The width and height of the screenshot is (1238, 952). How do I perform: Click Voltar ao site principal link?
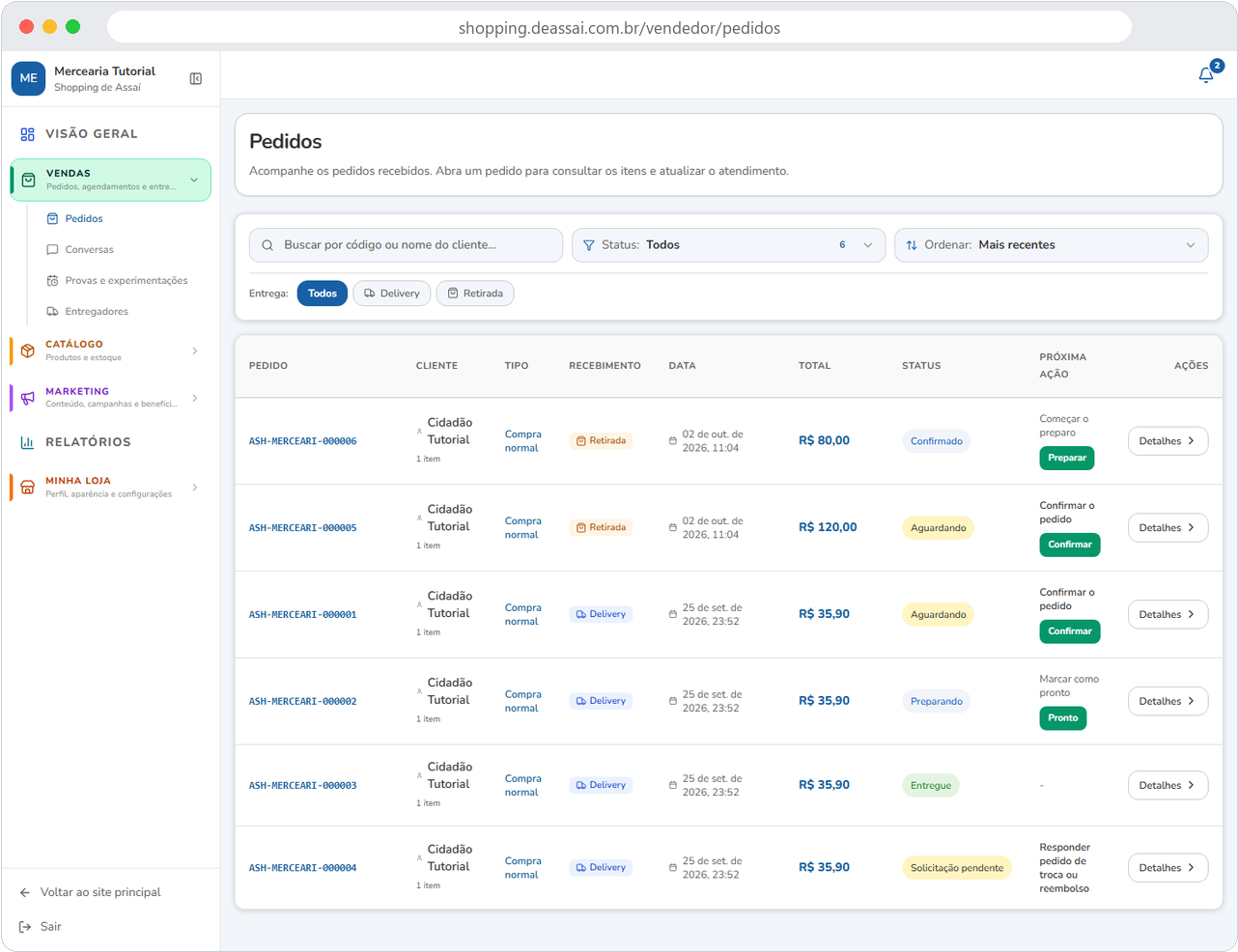pos(100,893)
